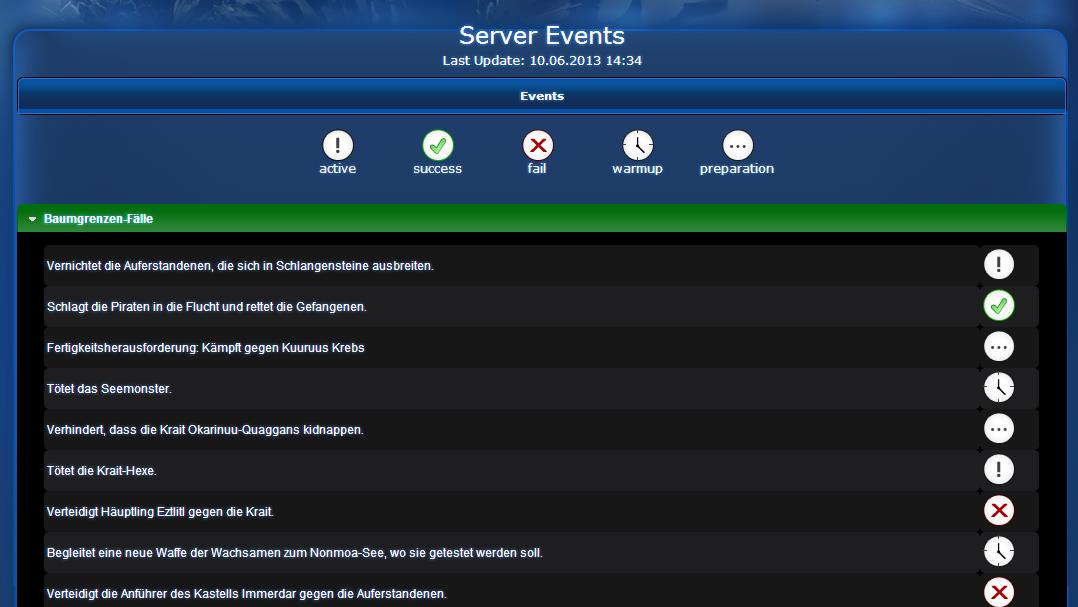Click the 'success' legend label
This screenshot has height=607, width=1078.
point(437,168)
